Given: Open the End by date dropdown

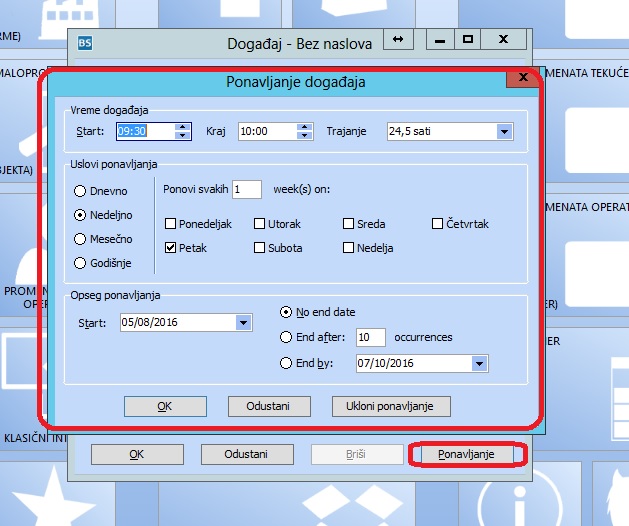Looking at the screenshot, I should tap(479, 363).
